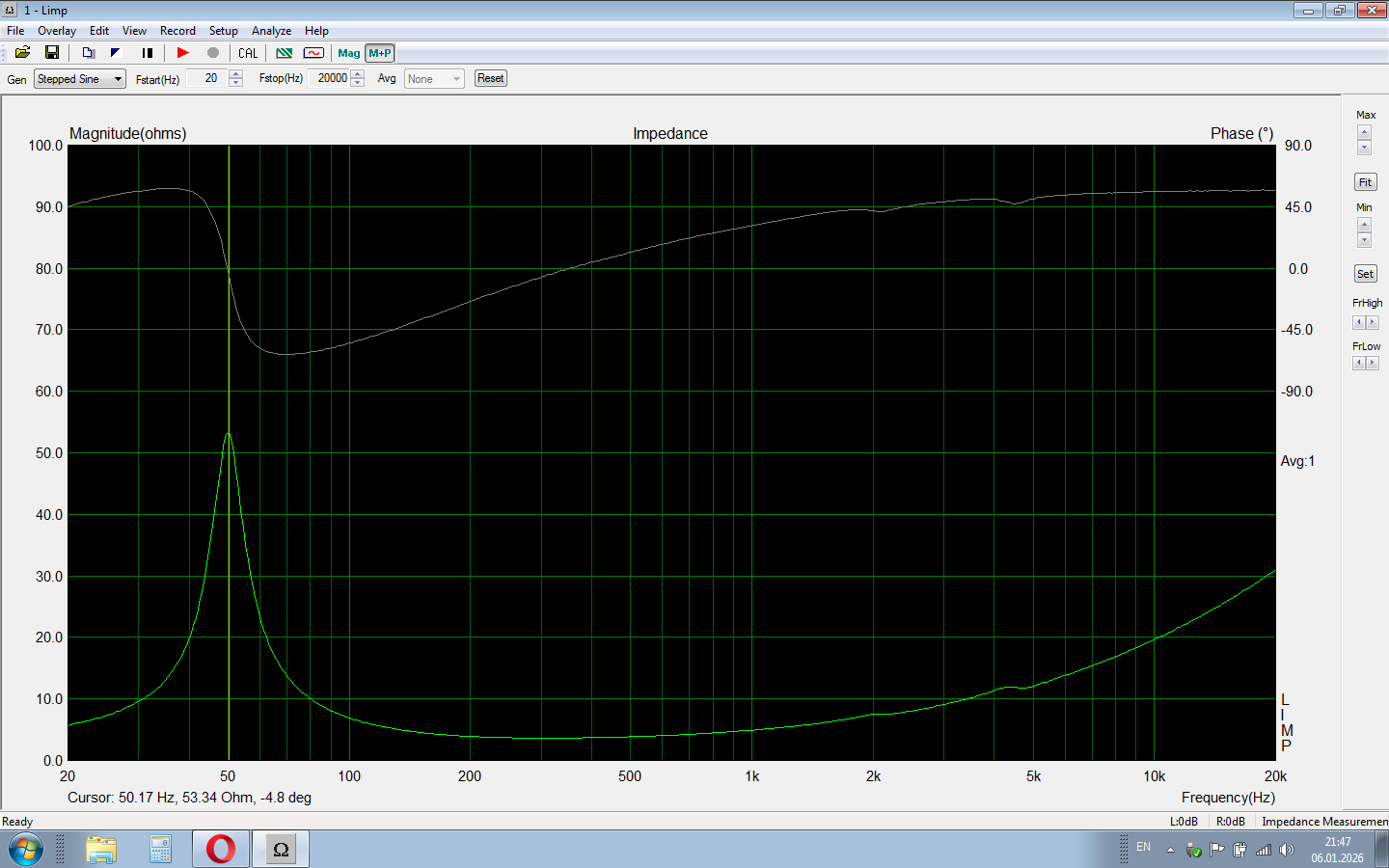Viewport: 1389px width, 868px height.
Task: Click the copy icon in toolbar
Action: (88, 53)
